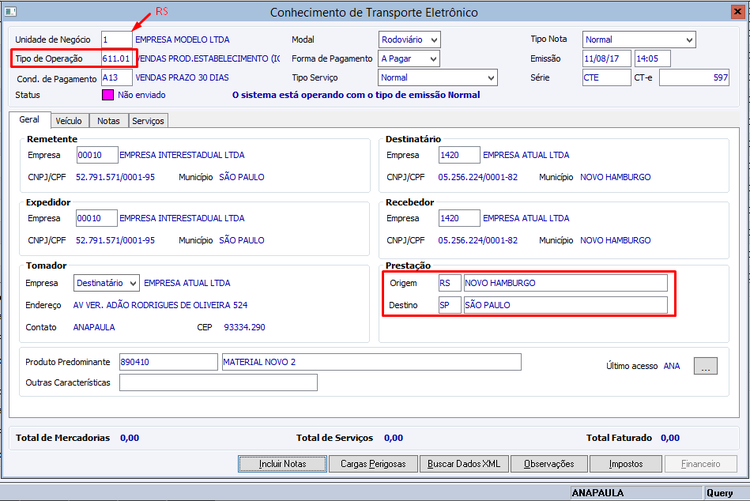Click the Destino state field SP
This screenshot has width=750, height=501.
coord(450,305)
